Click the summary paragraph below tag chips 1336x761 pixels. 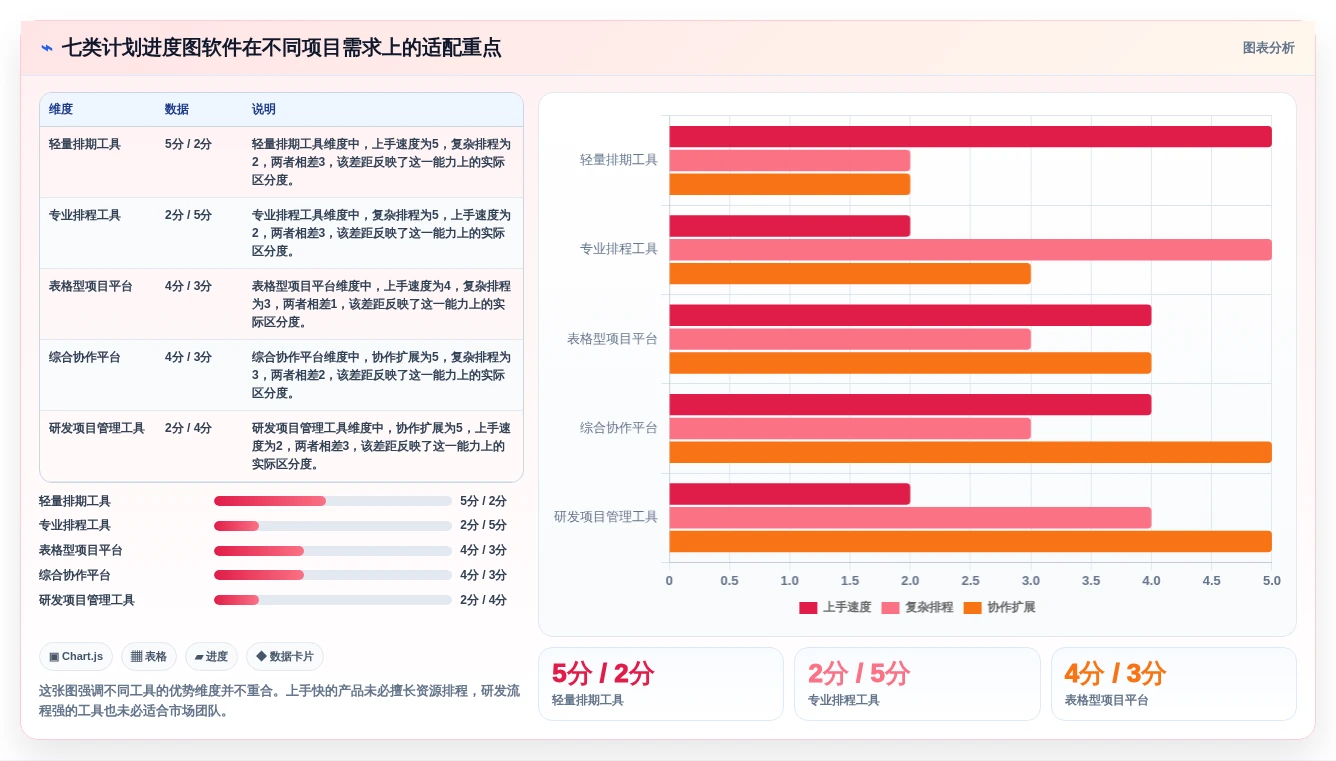280,701
